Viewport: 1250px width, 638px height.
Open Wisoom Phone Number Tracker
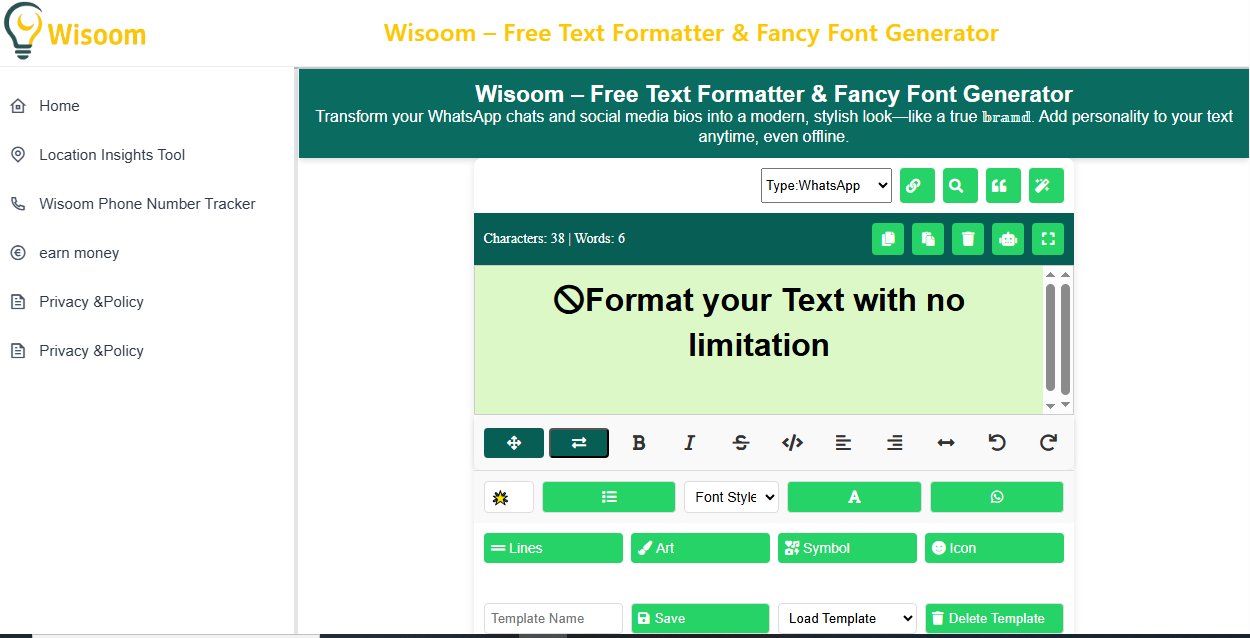[x=147, y=204]
